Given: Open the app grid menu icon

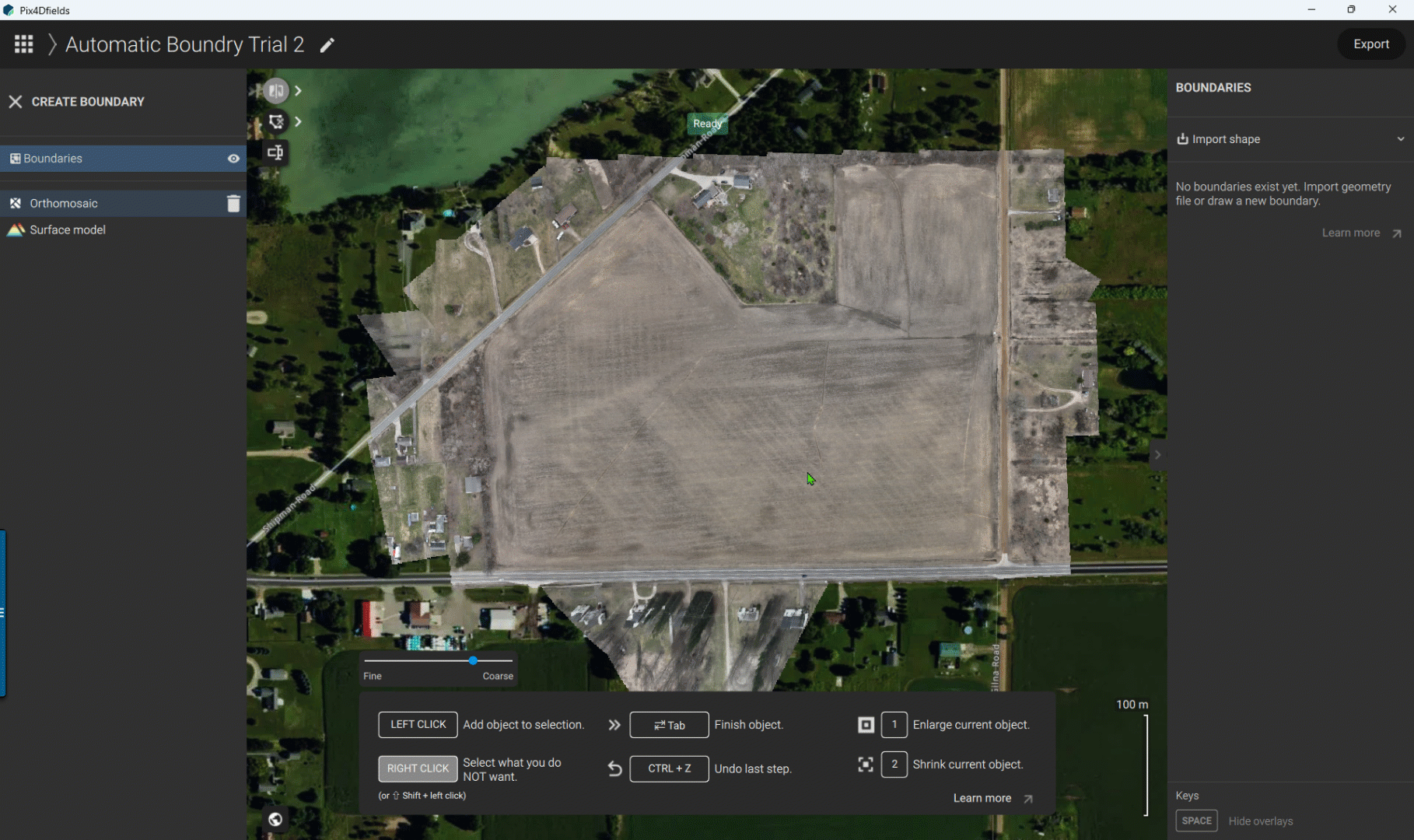Looking at the screenshot, I should 23,44.
